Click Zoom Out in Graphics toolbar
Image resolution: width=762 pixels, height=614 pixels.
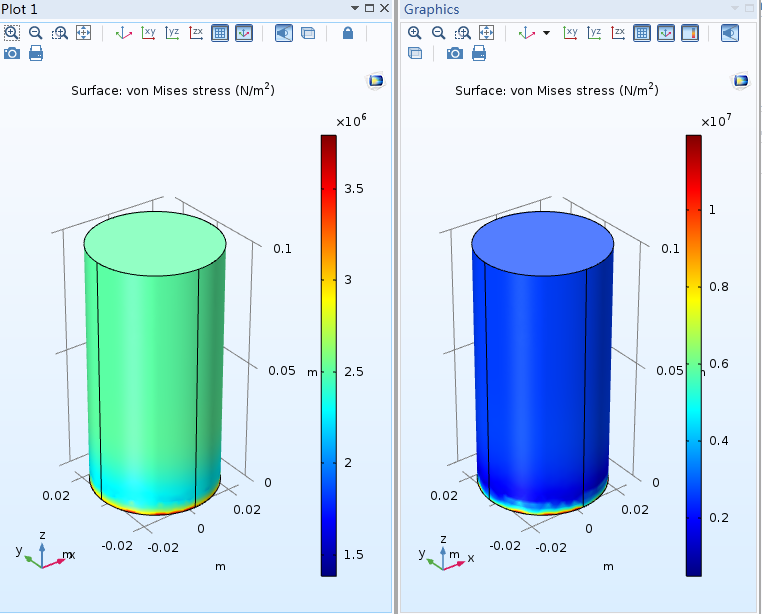(439, 33)
